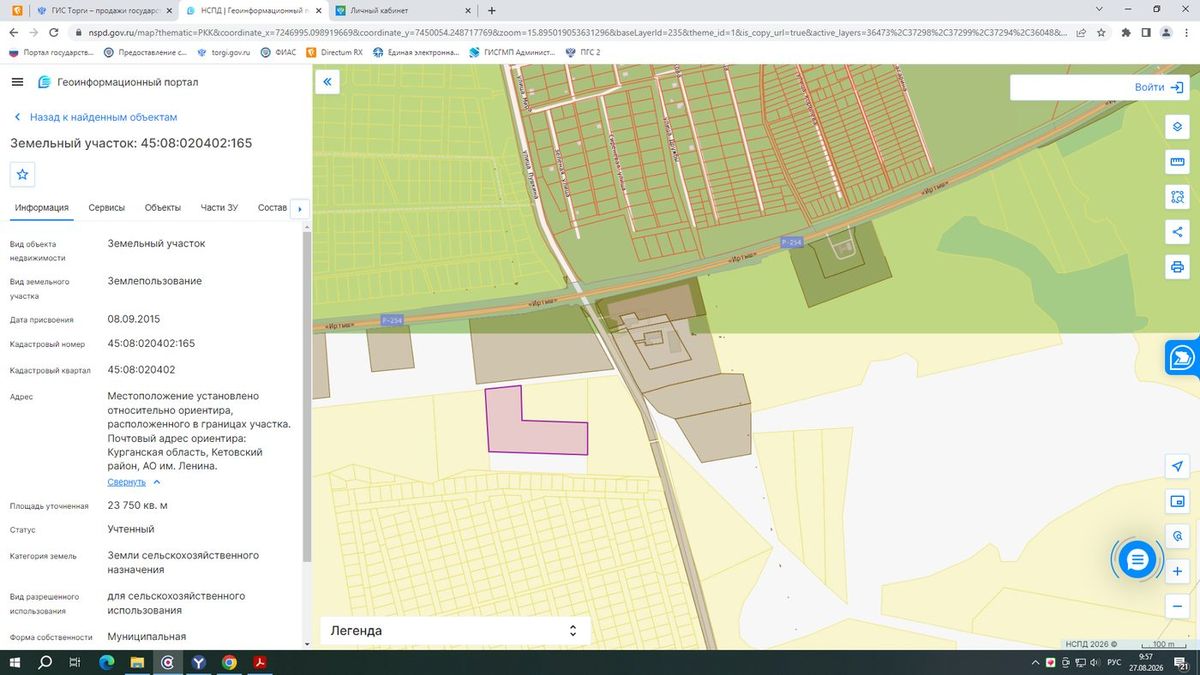Collapse the address text via Свернуть

tap(127, 482)
